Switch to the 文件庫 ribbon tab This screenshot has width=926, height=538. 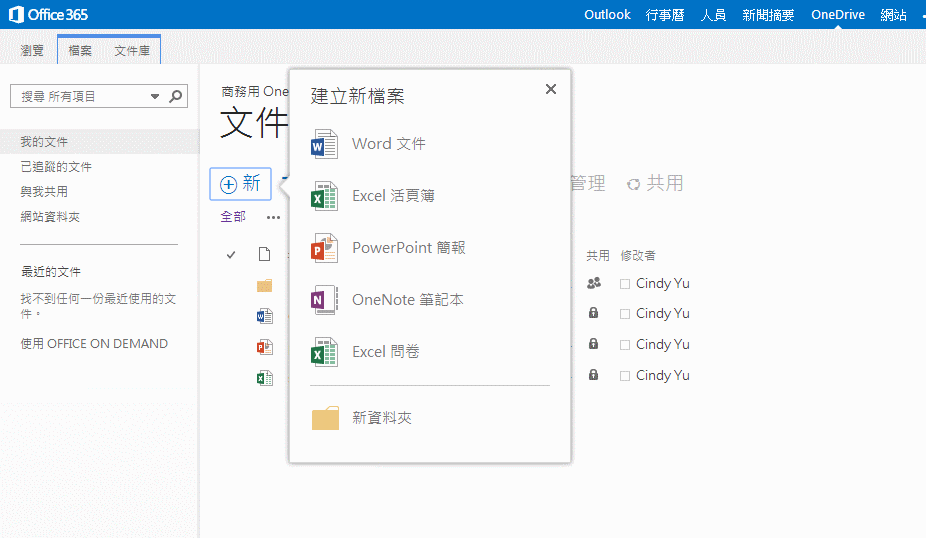click(x=132, y=50)
